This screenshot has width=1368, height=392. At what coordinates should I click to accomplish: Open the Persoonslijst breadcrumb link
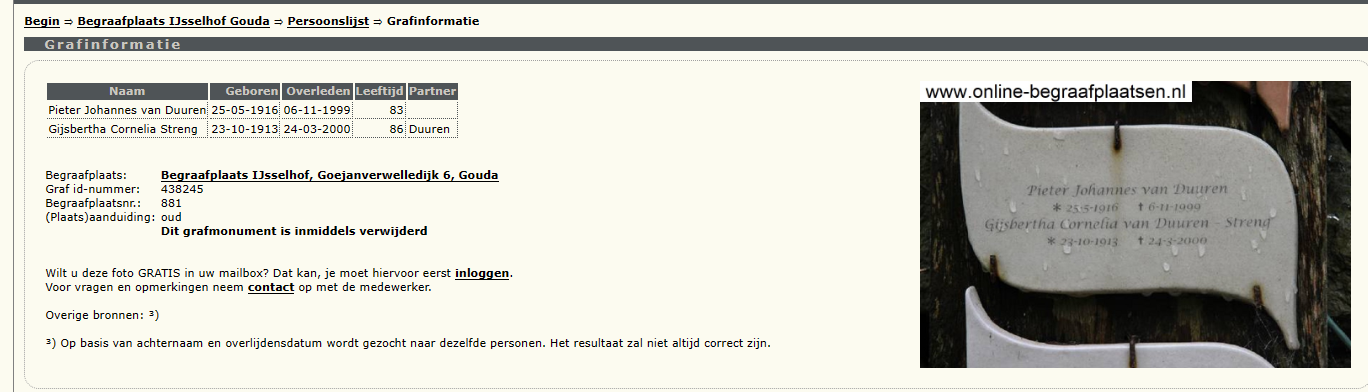point(328,21)
